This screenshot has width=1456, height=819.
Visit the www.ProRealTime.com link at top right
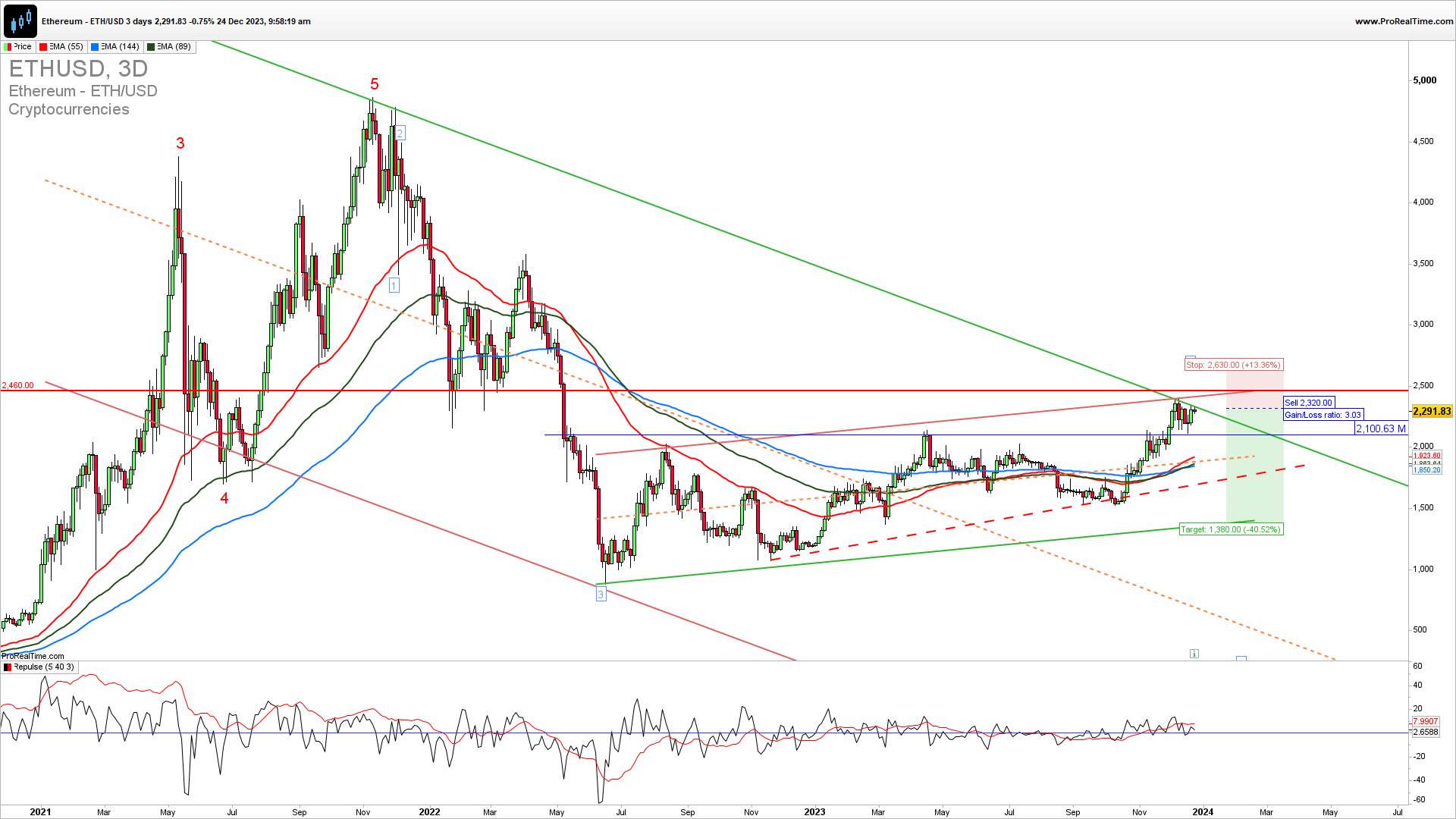[1404, 21]
